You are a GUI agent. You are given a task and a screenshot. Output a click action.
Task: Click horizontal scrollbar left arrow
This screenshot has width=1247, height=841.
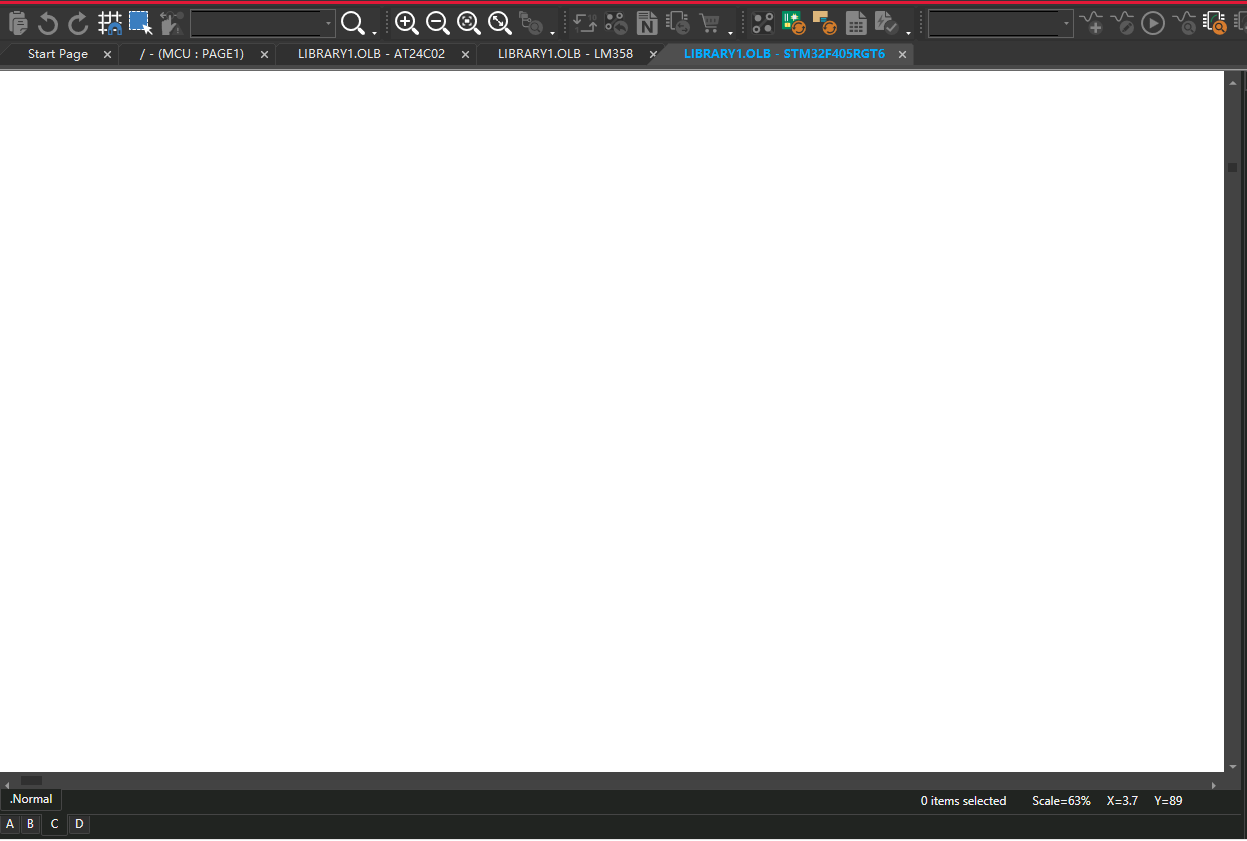click(x=7, y=785)
